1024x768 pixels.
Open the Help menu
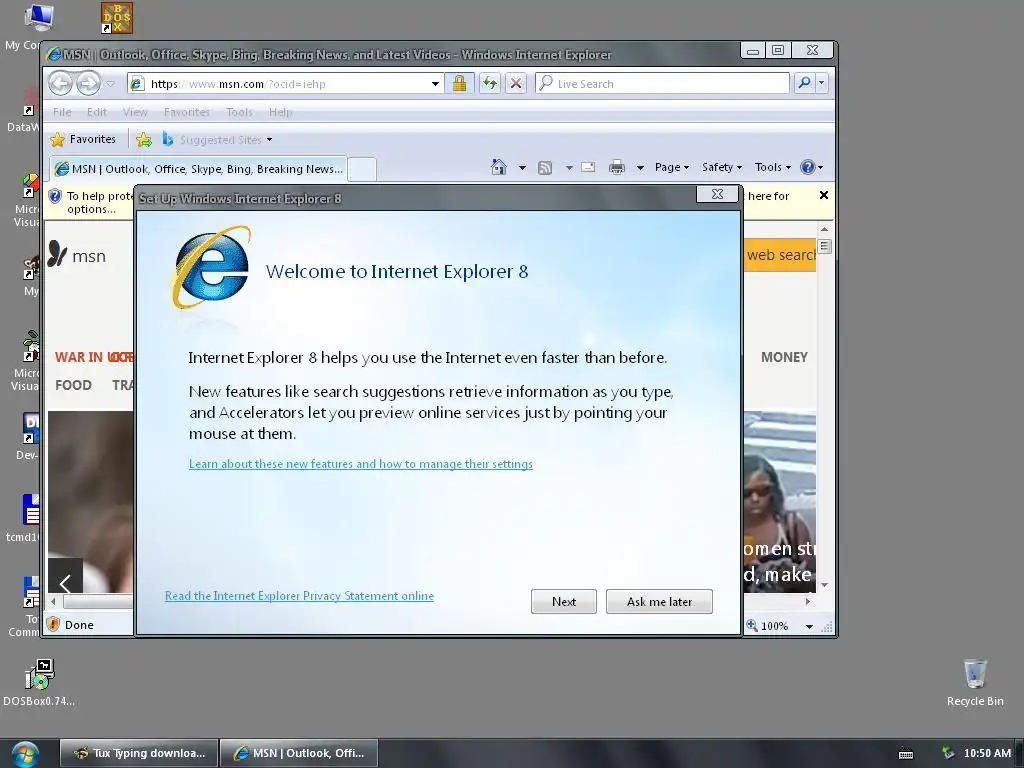[281, 112]
